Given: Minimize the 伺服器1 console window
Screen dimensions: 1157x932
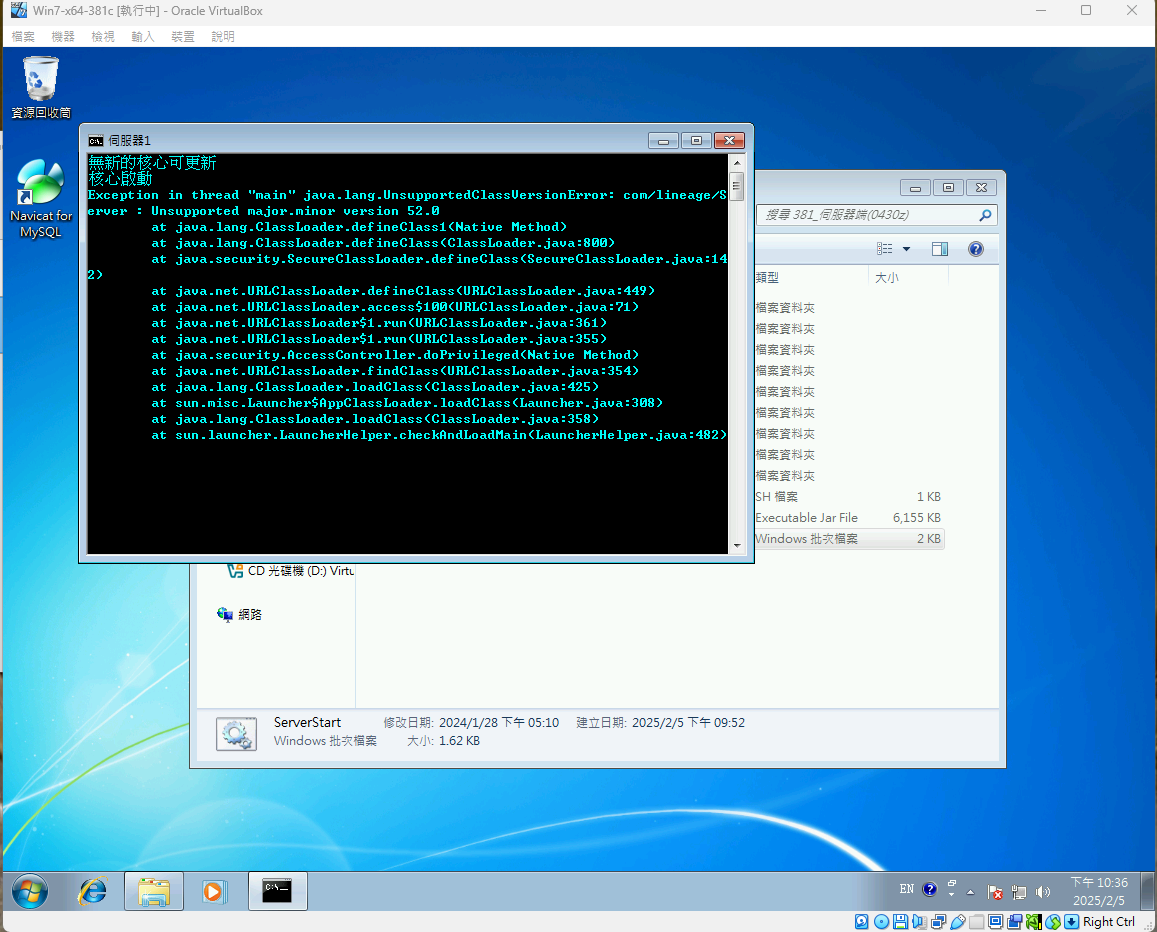Looking at the screenshot, I should [663, 140].
